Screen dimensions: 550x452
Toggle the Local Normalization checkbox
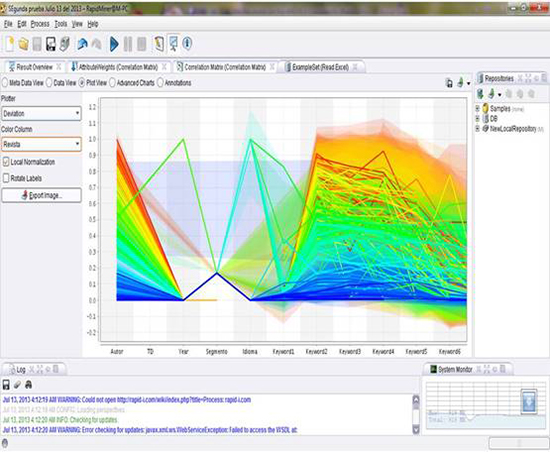6,162
